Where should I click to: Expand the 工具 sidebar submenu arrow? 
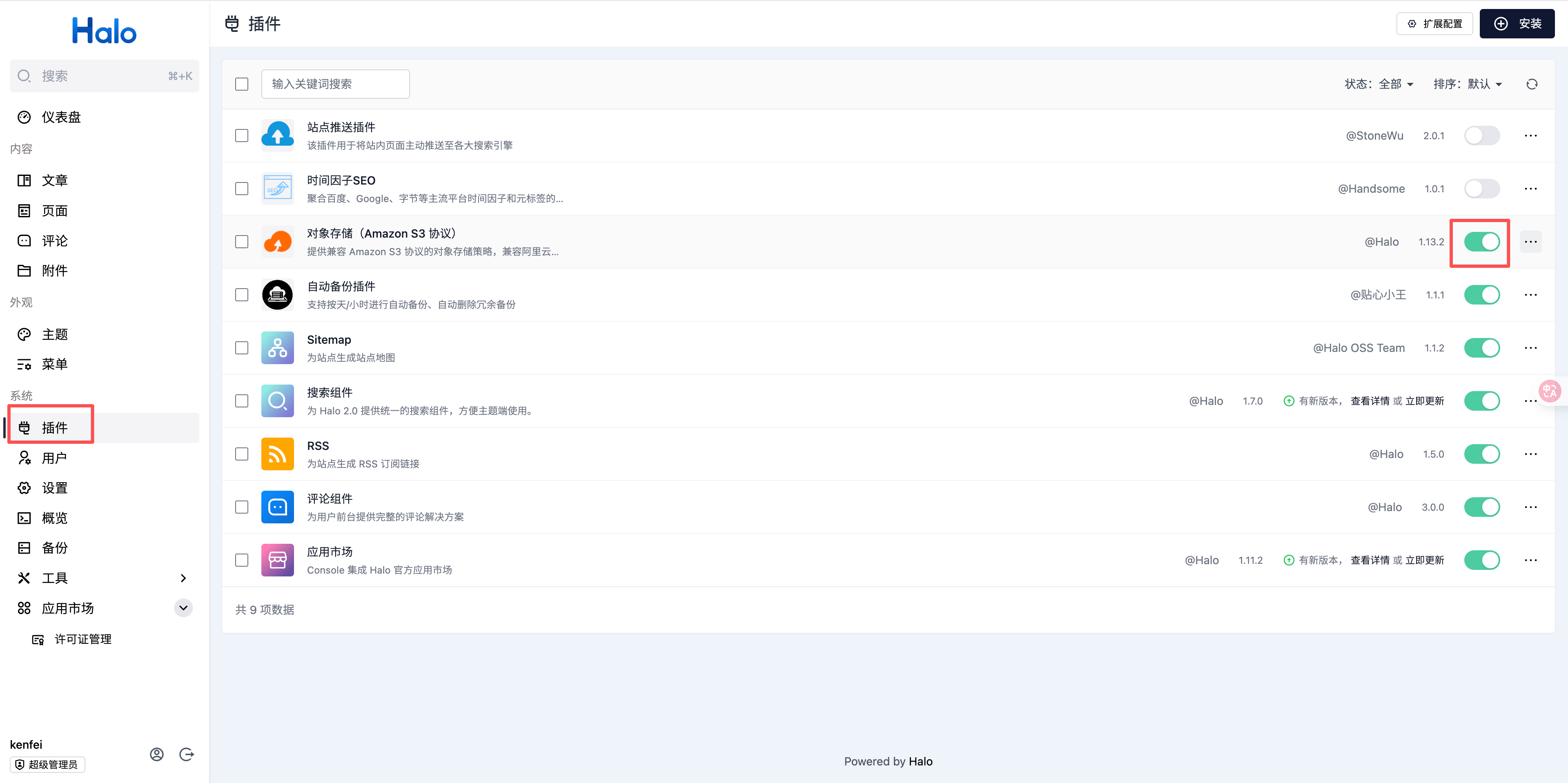click(183, 578)
